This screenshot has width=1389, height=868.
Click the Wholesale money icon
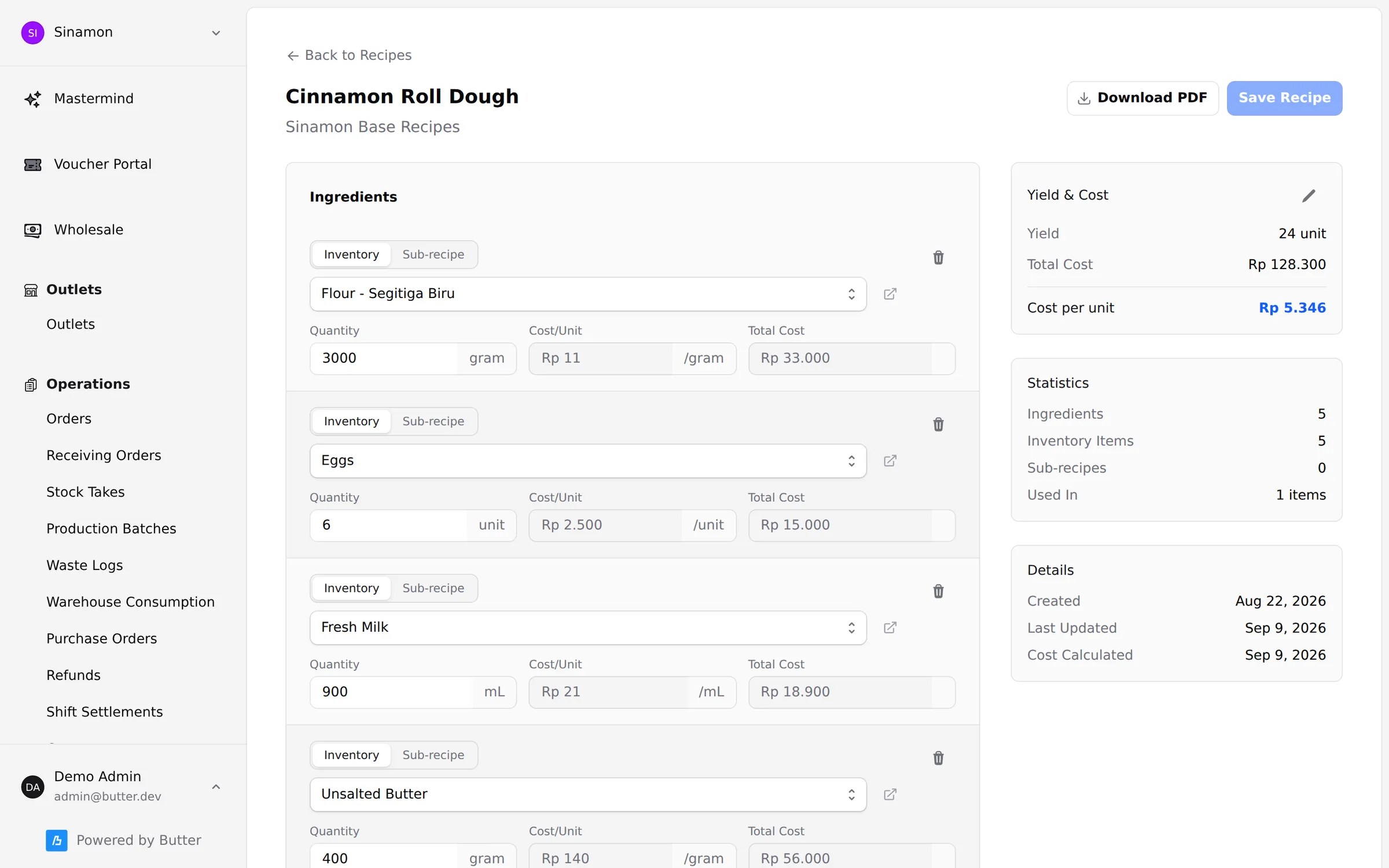pos(32,230)
